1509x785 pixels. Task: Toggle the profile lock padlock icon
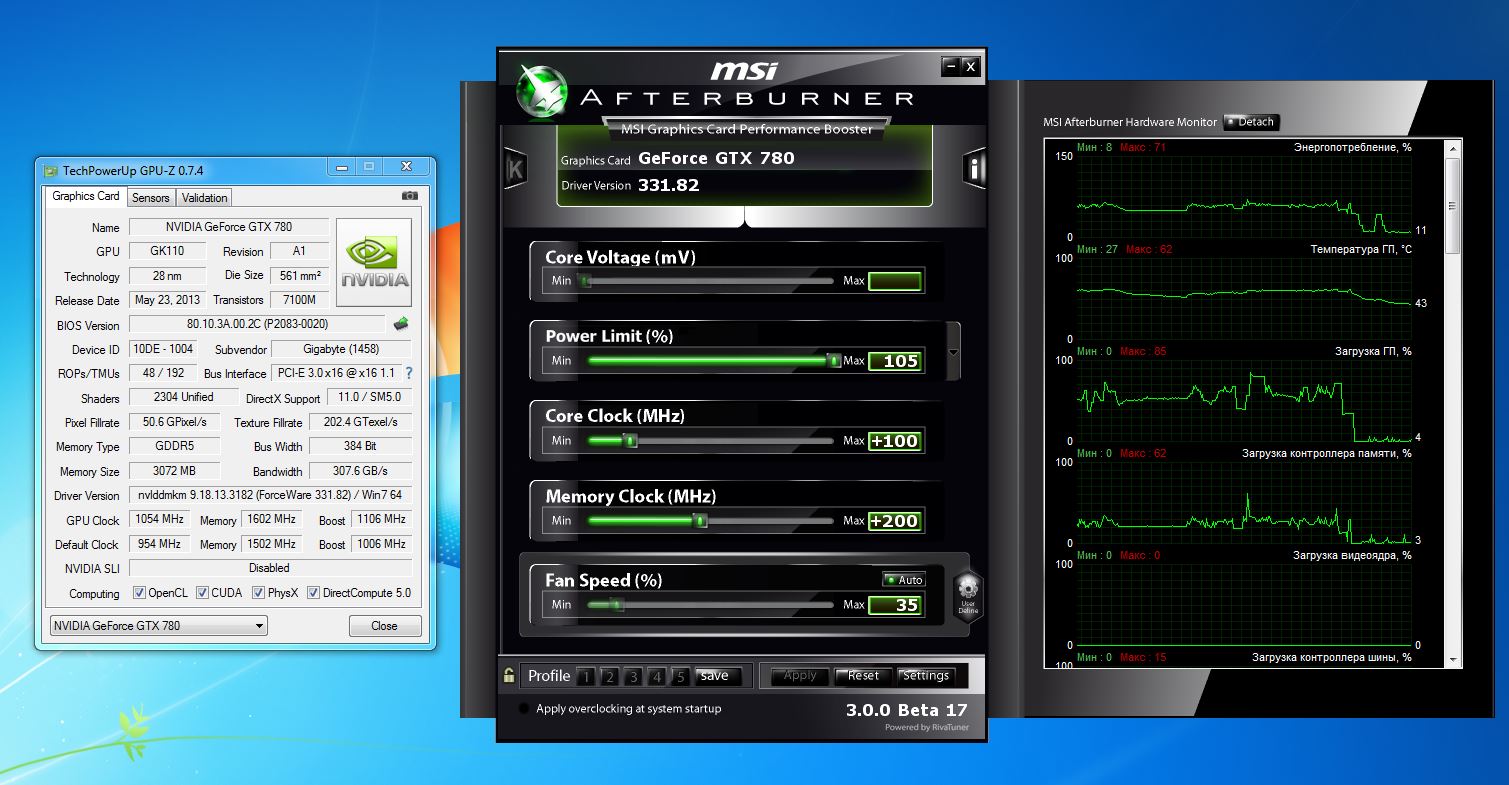pos(509,675)
